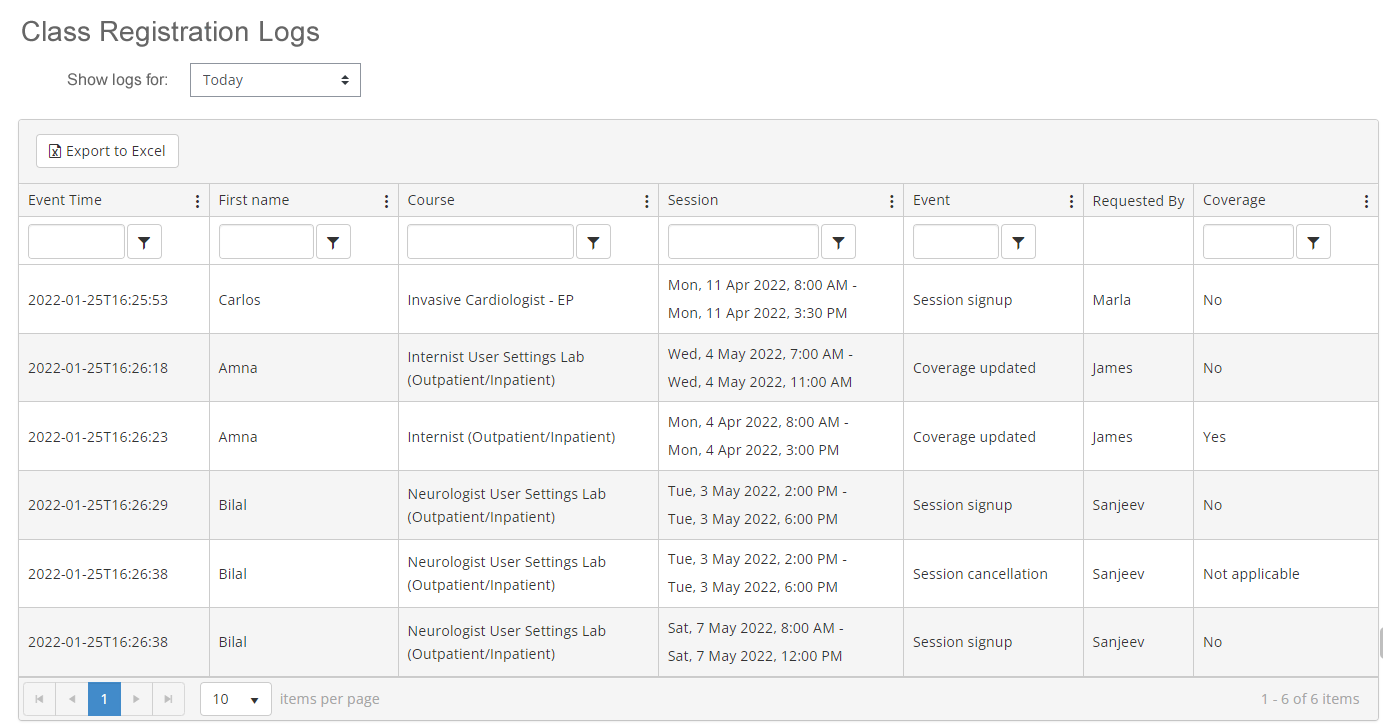Click the Event Time filter funnel icon
Viewport: 1383px width, 726px height.
pos(144,242)
